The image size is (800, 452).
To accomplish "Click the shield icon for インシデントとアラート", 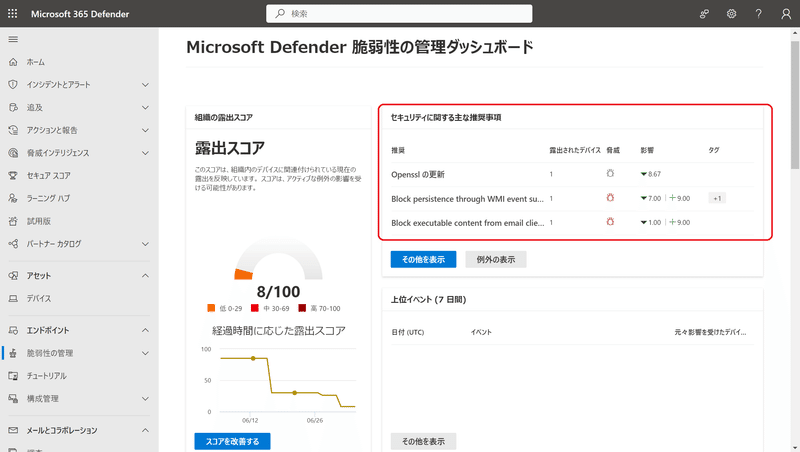I will point(13,84).
